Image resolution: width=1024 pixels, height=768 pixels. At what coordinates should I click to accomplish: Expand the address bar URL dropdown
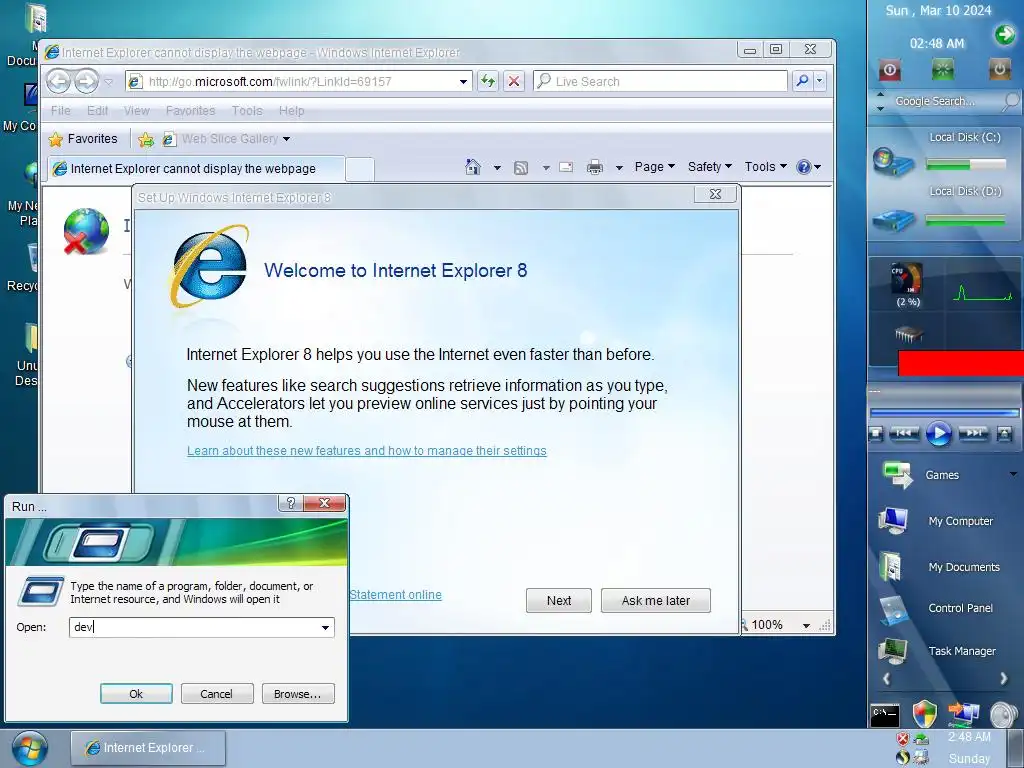click(463, 82)
